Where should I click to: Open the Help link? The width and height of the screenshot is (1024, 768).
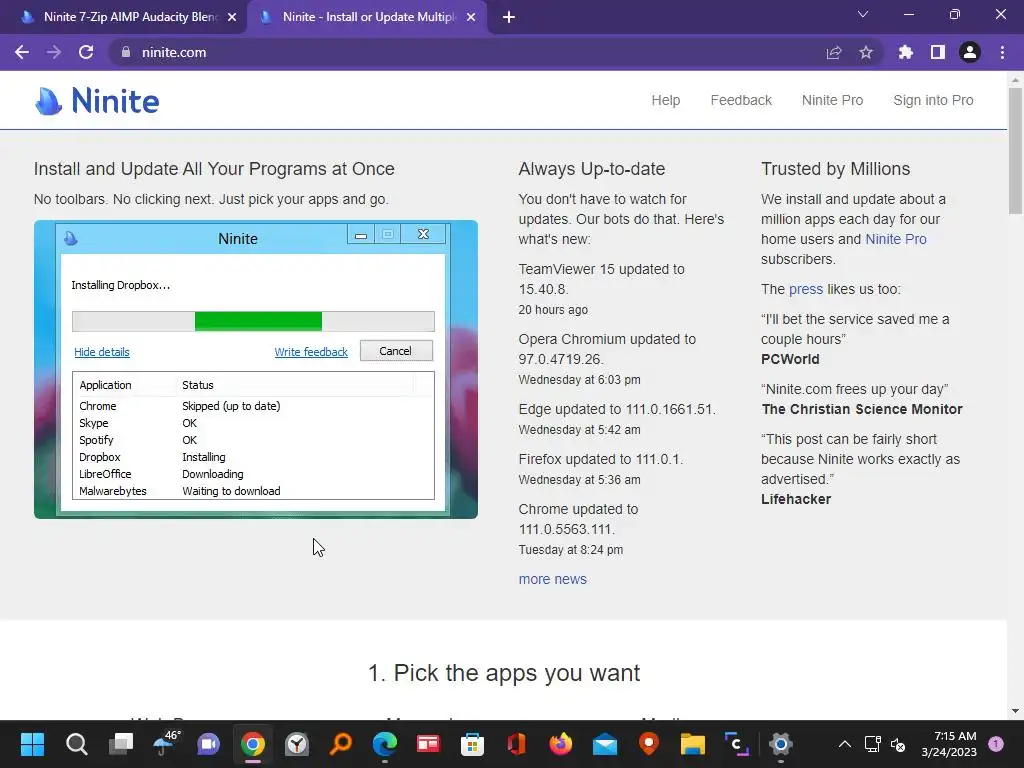665,100
